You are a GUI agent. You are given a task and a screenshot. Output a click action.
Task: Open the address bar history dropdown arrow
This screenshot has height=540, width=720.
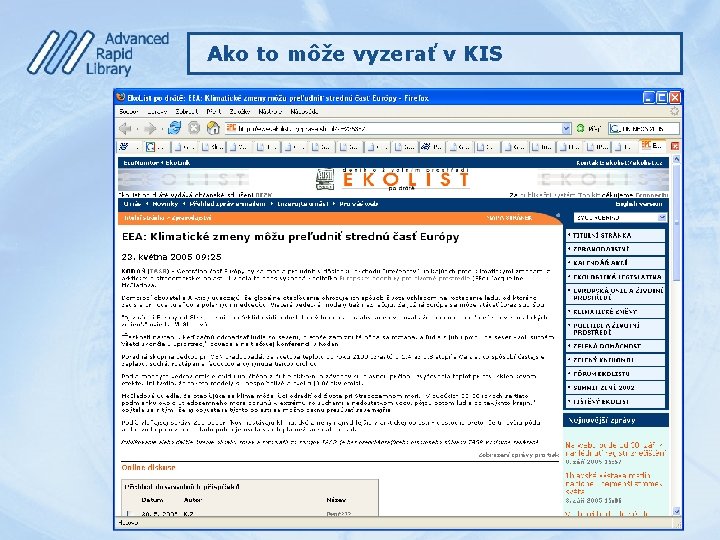[566, 129]
